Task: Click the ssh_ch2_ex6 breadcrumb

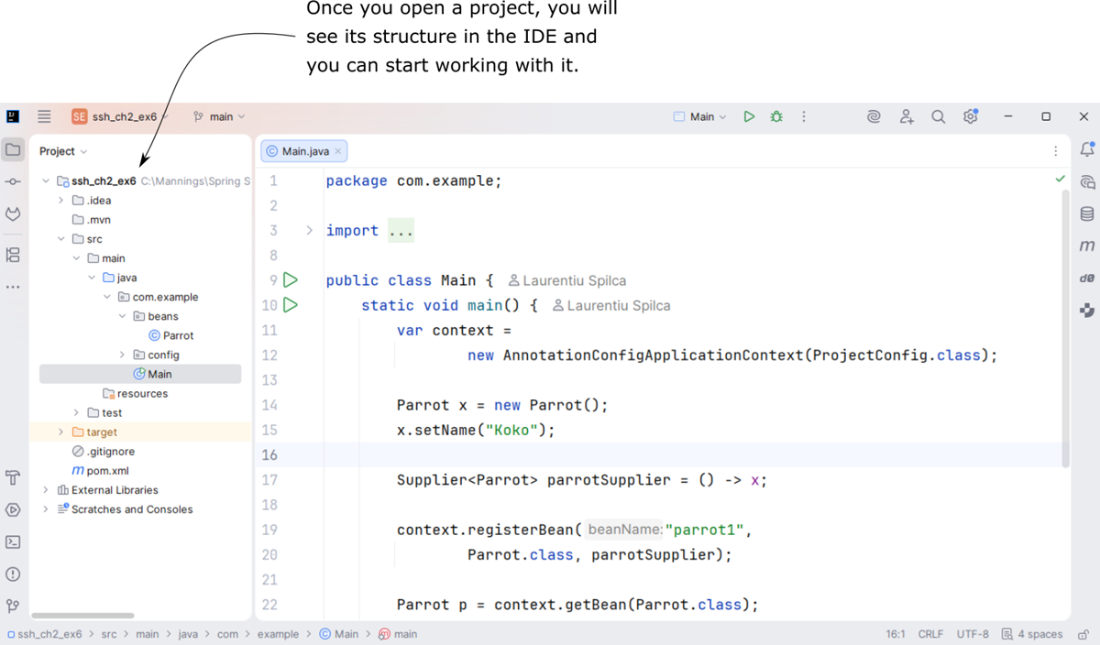Action: (44, 634)
